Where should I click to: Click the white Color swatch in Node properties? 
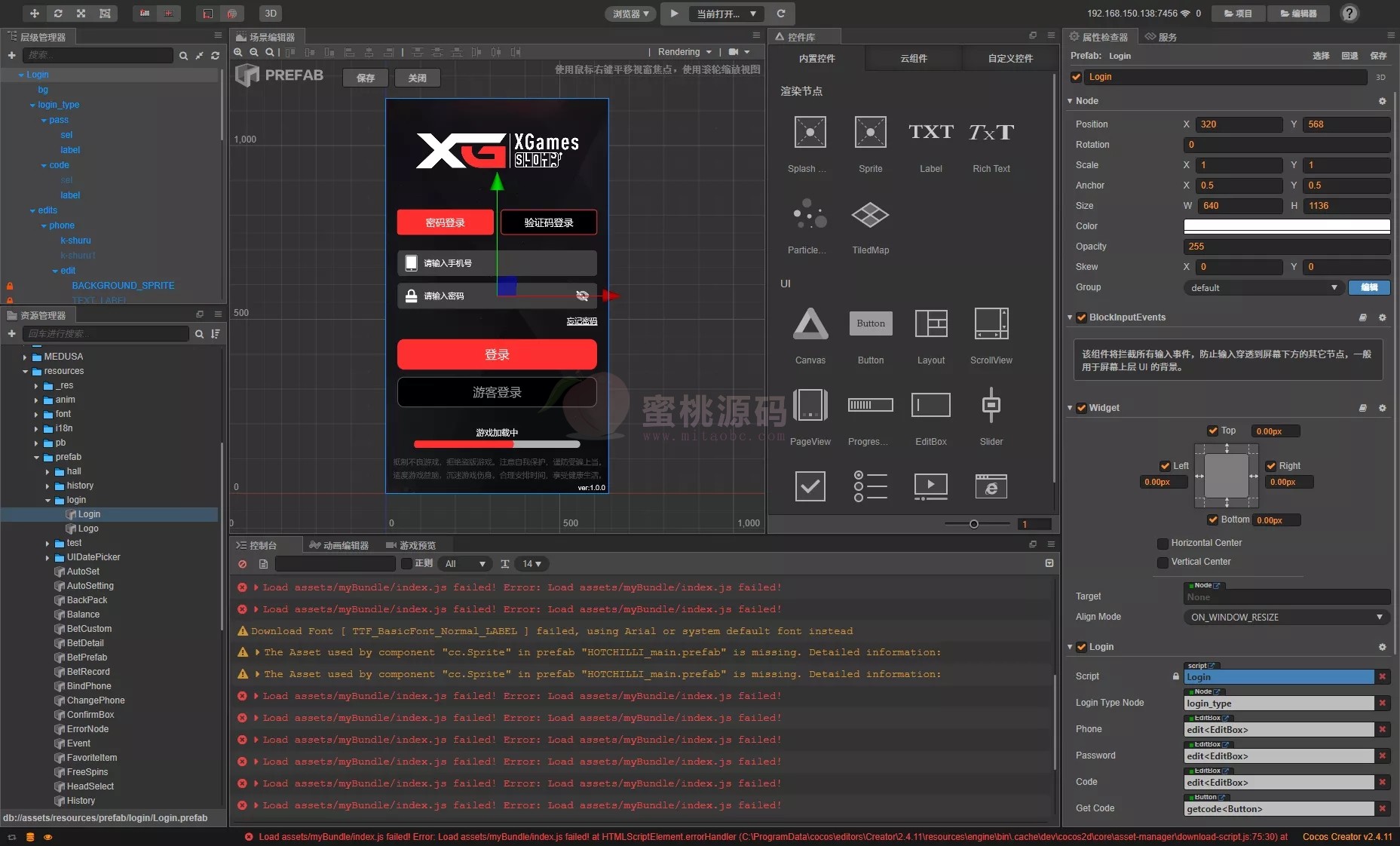tap(1286, 226)
